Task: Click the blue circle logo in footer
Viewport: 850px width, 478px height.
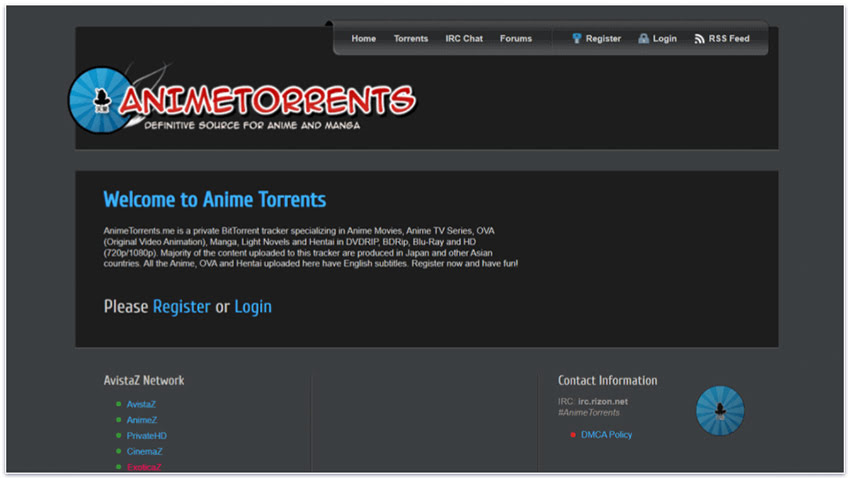Action: pos(720,410)
